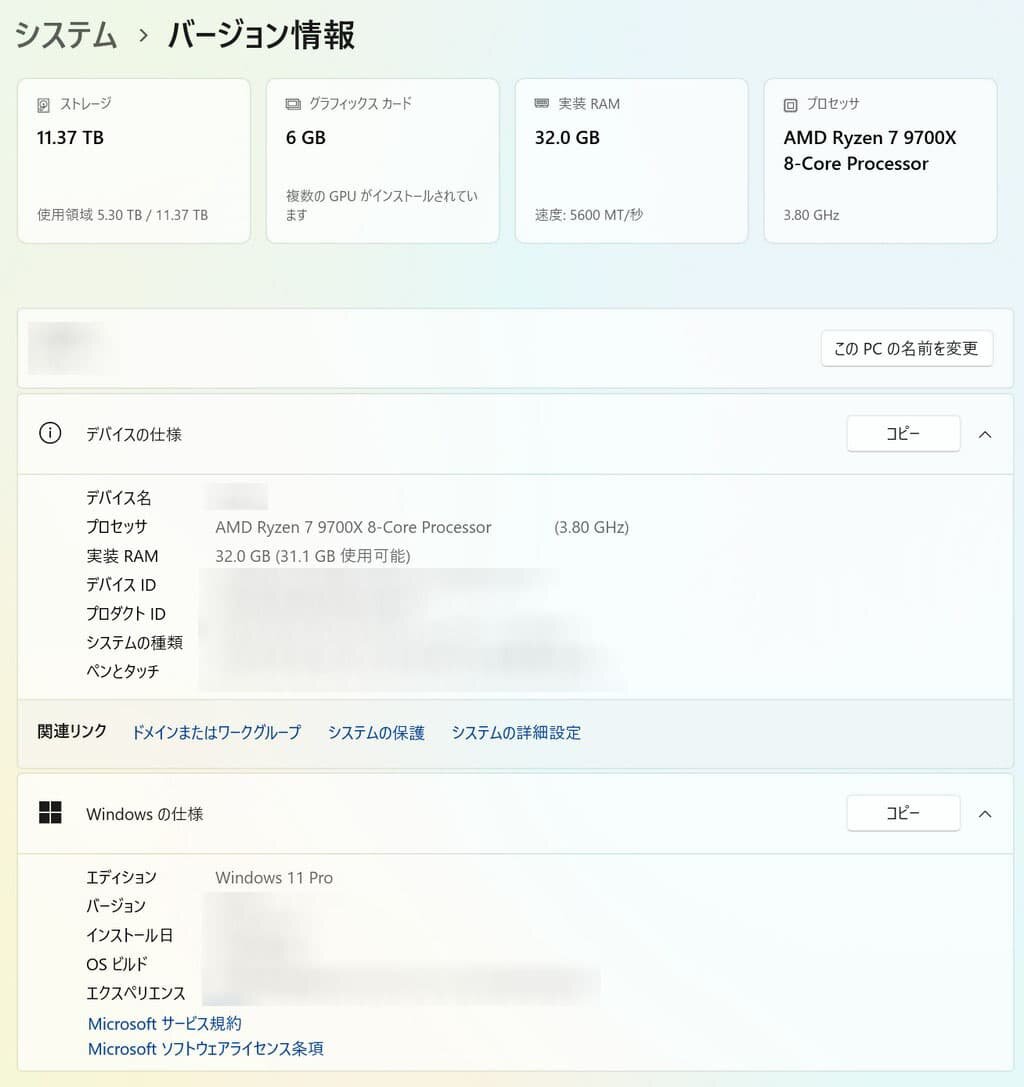Click the 実装 RAM row label in device specs
The height and width of the screenshot is (1087, 1024).
[x=122, y=556]
